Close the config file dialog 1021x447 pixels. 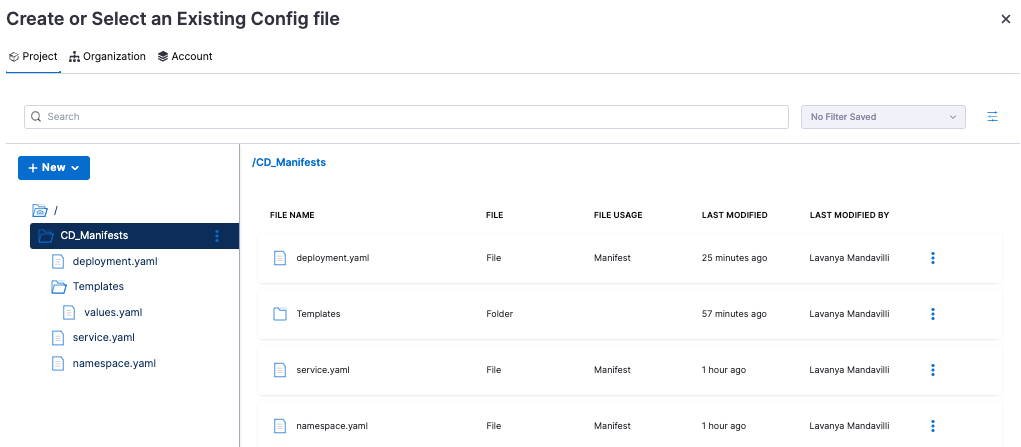1005,19
